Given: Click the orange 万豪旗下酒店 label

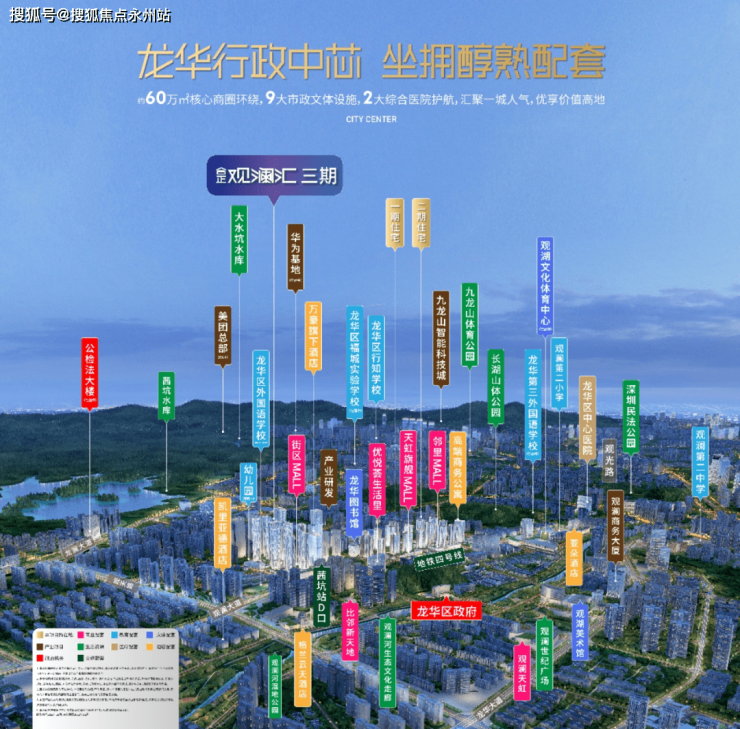Looking at the screenshot, I should 313,336.
